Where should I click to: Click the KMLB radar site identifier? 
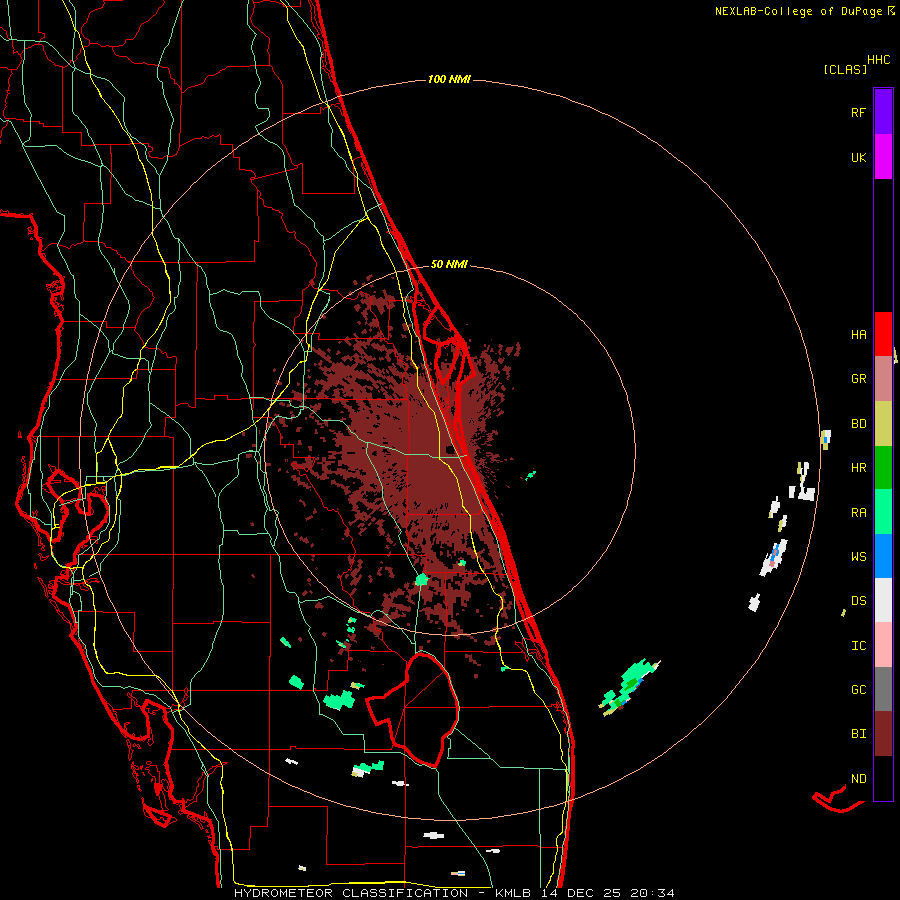coord(512,893)
